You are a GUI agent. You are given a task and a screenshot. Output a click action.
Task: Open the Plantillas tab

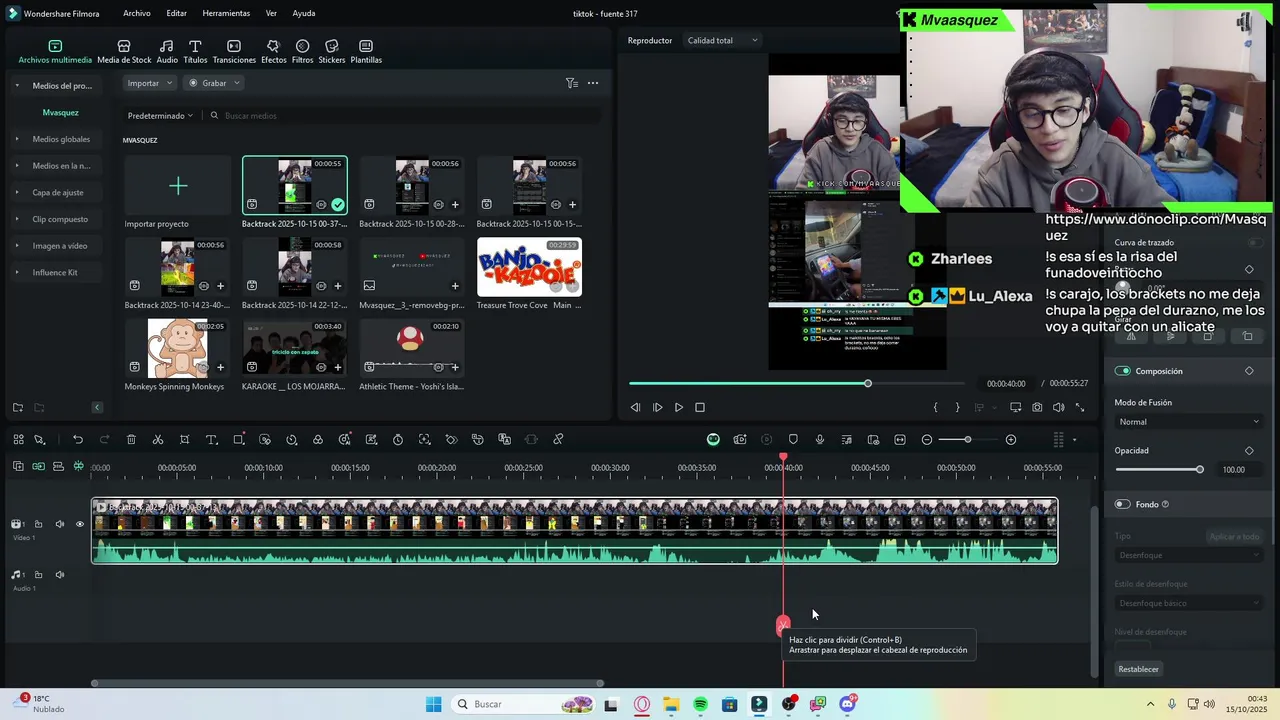click(x=366, y=52)
